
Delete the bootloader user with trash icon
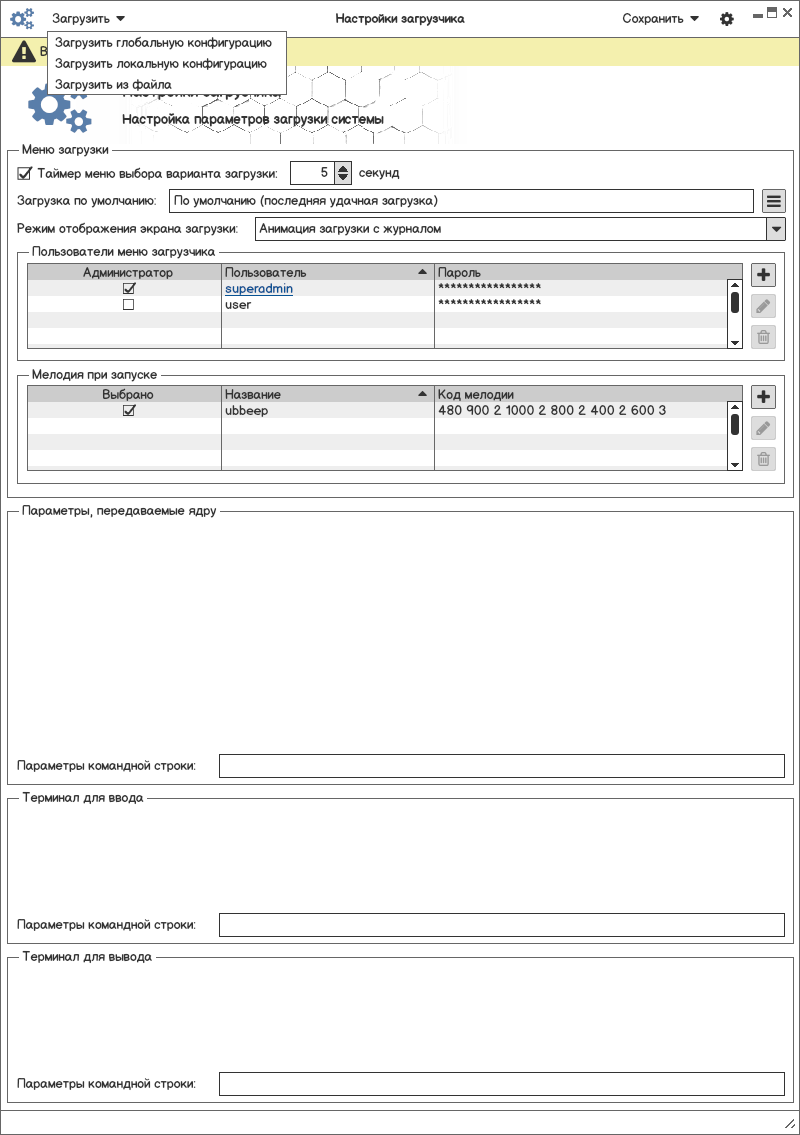(x=763, y=337)
